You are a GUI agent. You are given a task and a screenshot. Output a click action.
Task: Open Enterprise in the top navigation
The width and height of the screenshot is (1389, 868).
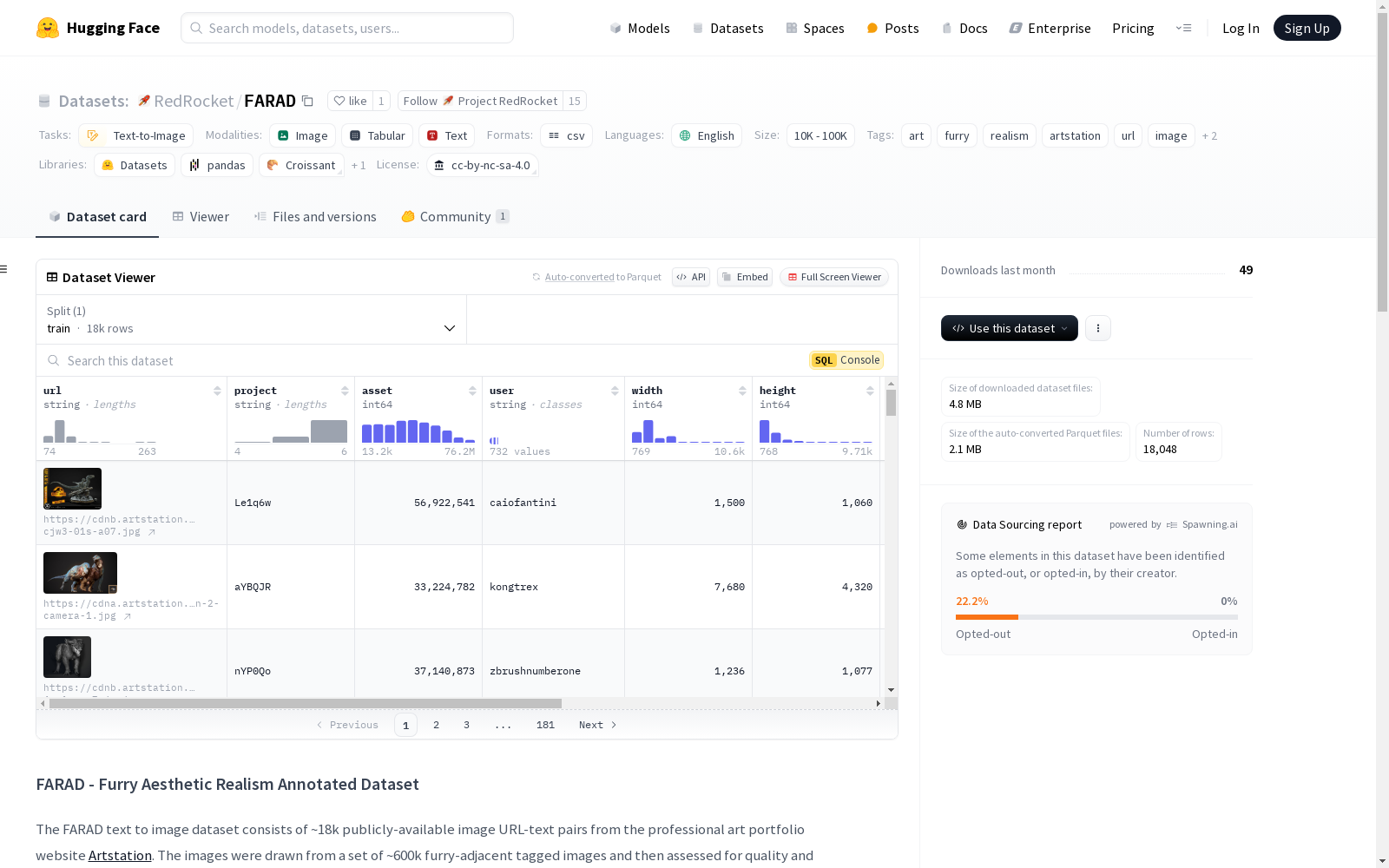coord(1050,28)
